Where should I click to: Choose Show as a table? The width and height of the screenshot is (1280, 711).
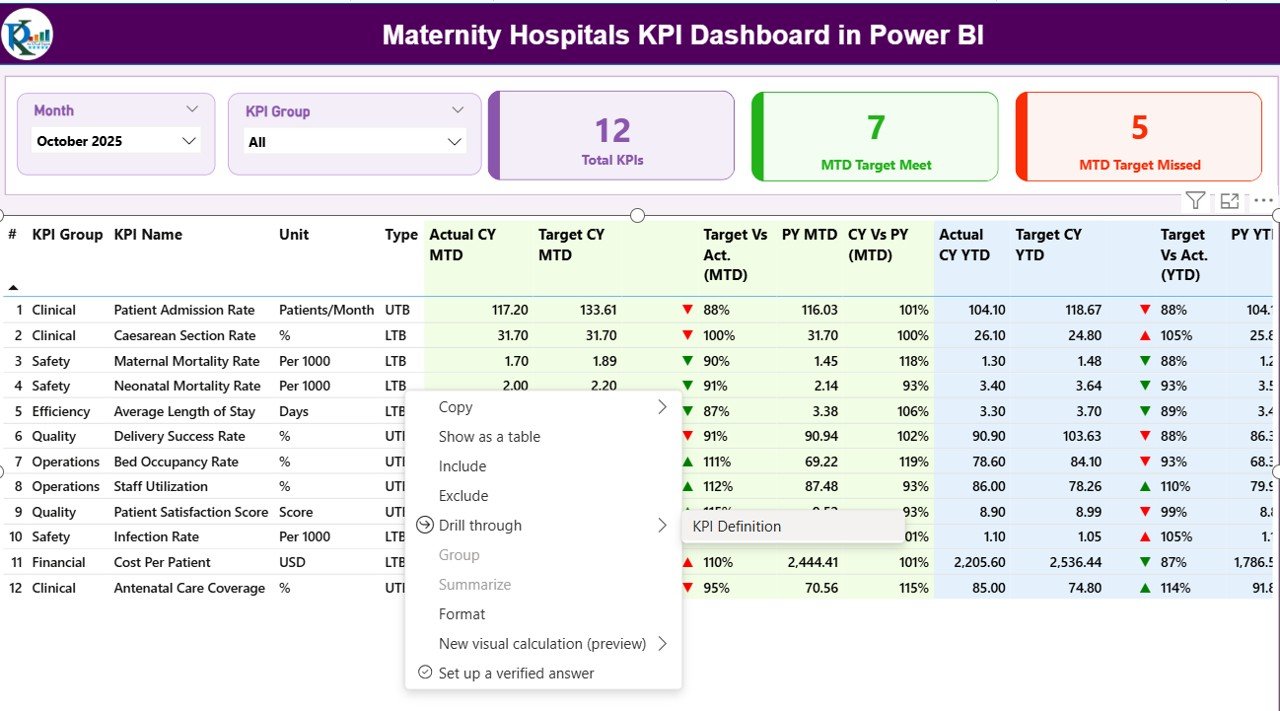coord(489,437)
